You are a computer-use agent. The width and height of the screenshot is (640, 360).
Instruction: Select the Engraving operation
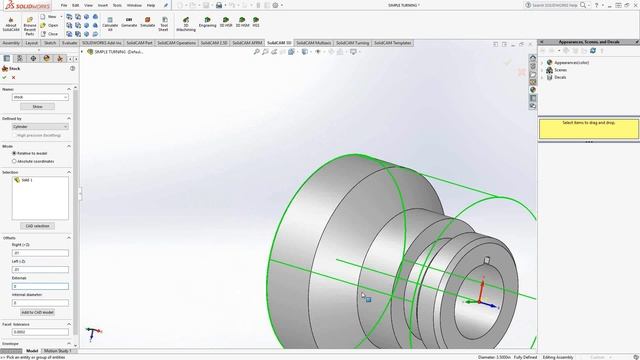point(207,22)
